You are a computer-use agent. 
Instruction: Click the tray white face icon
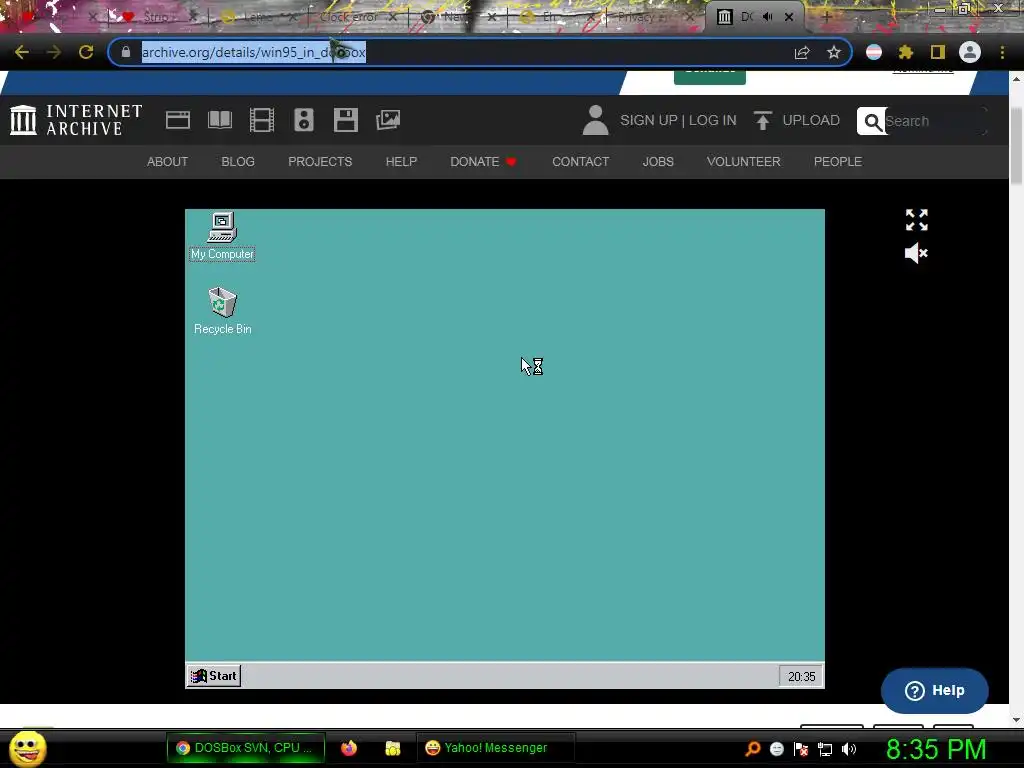point(776,749)
